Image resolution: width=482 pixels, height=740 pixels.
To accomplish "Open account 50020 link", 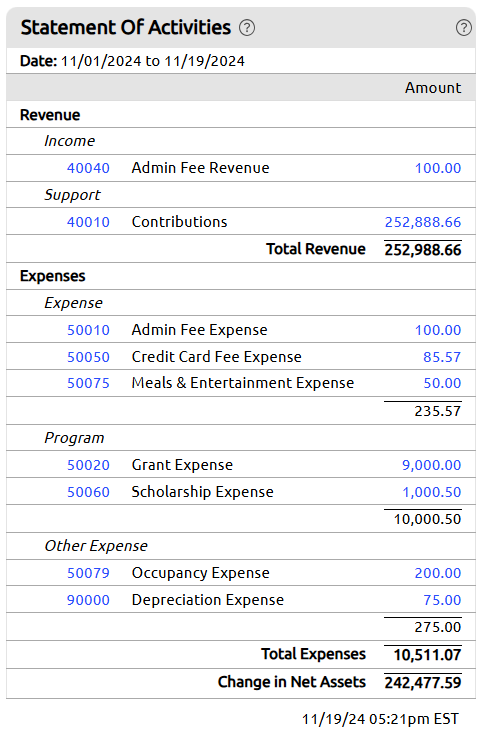I will tap(88, 465).
